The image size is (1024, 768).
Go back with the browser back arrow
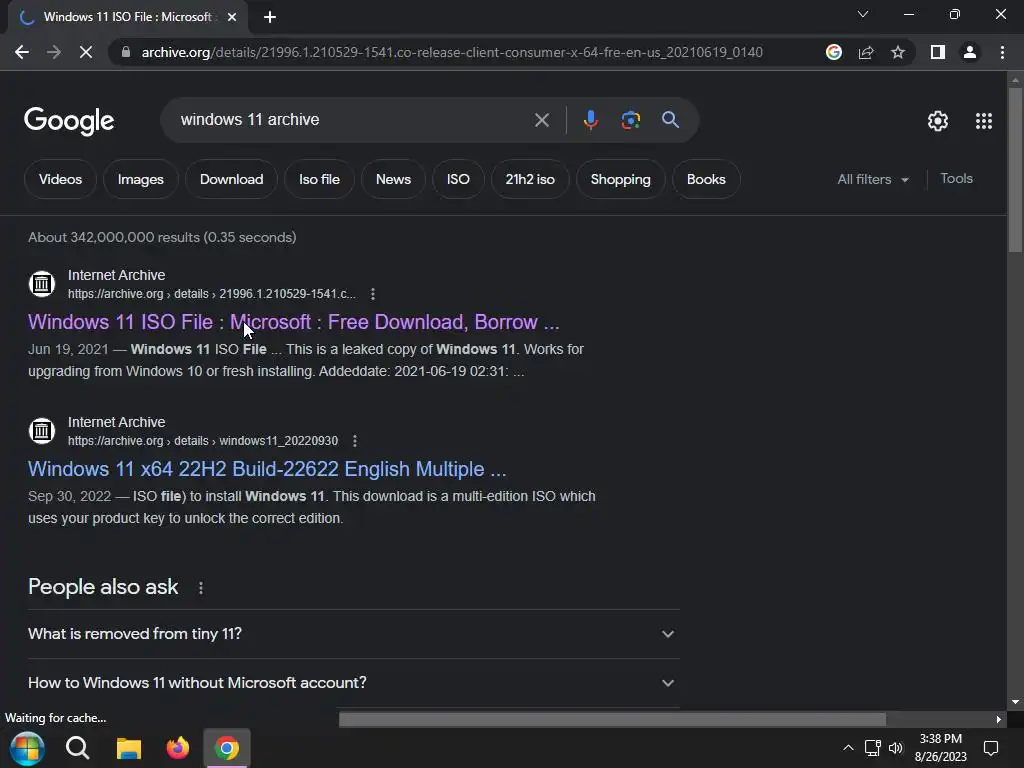[x=22, y=52]
